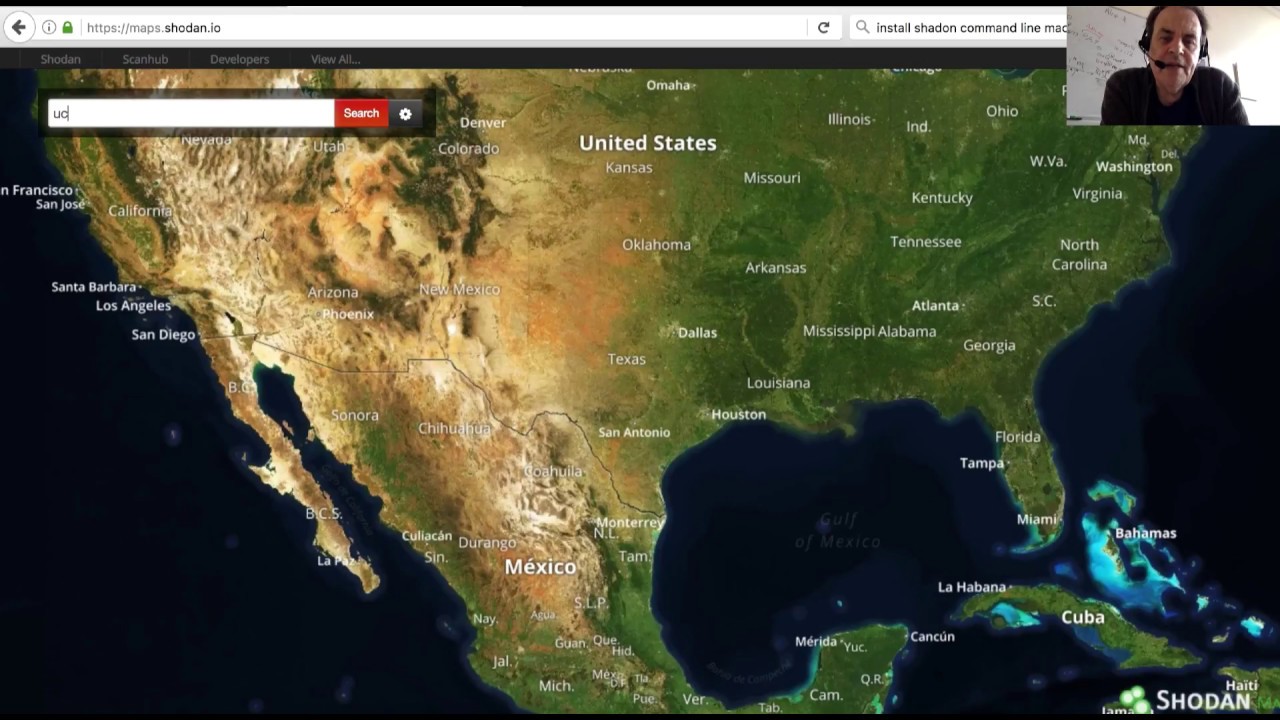Focus the Shodan map search input field
1280x720 pixels.
pos(191,114)
